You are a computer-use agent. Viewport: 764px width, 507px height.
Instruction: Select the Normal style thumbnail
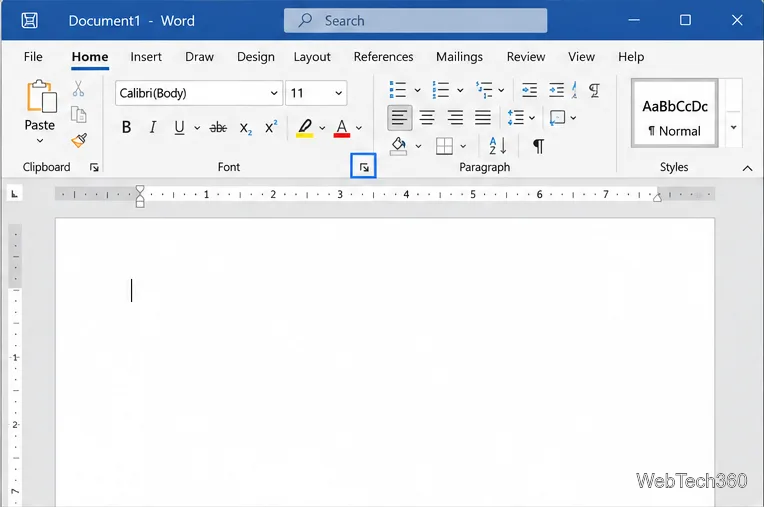674,113
